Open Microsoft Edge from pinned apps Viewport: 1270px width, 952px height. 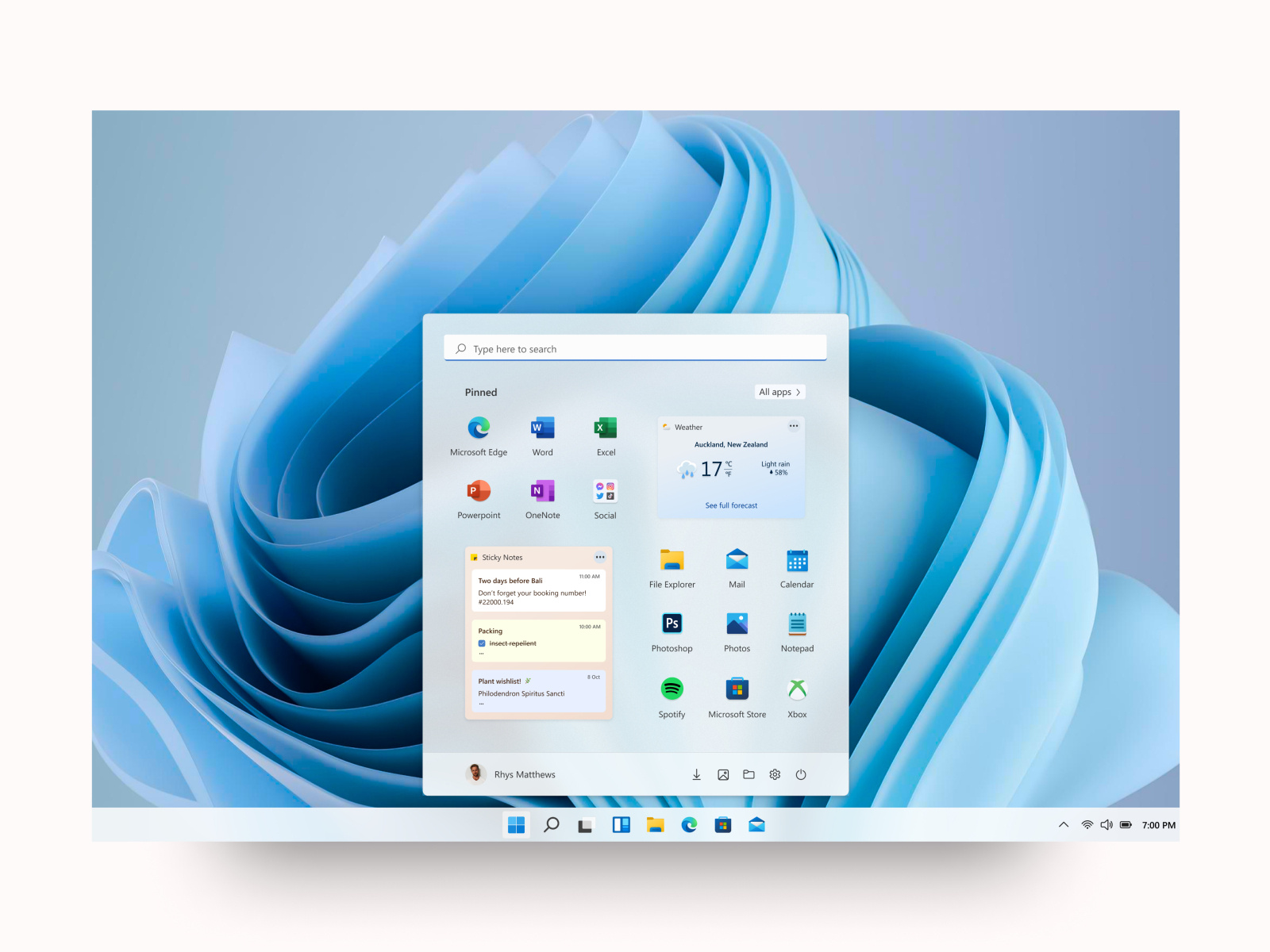[x=479, y=436]
